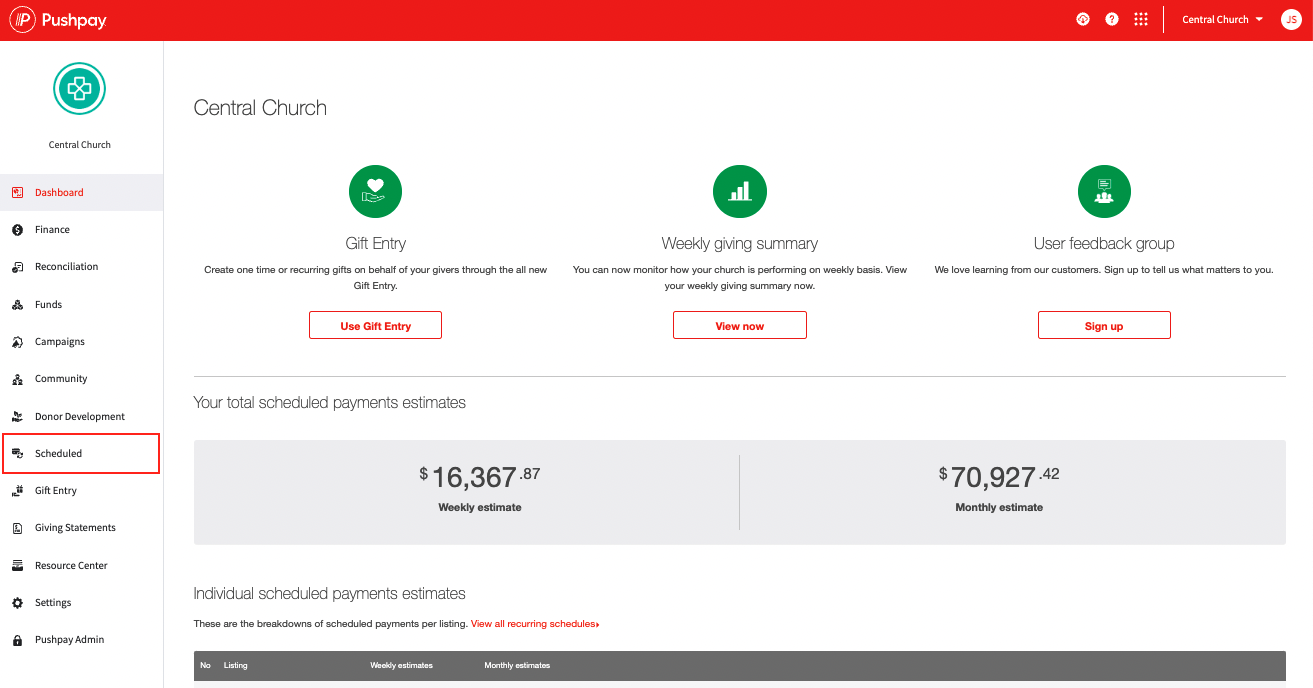Open Giving Statements from sidebar

click(x=75, y=528)
